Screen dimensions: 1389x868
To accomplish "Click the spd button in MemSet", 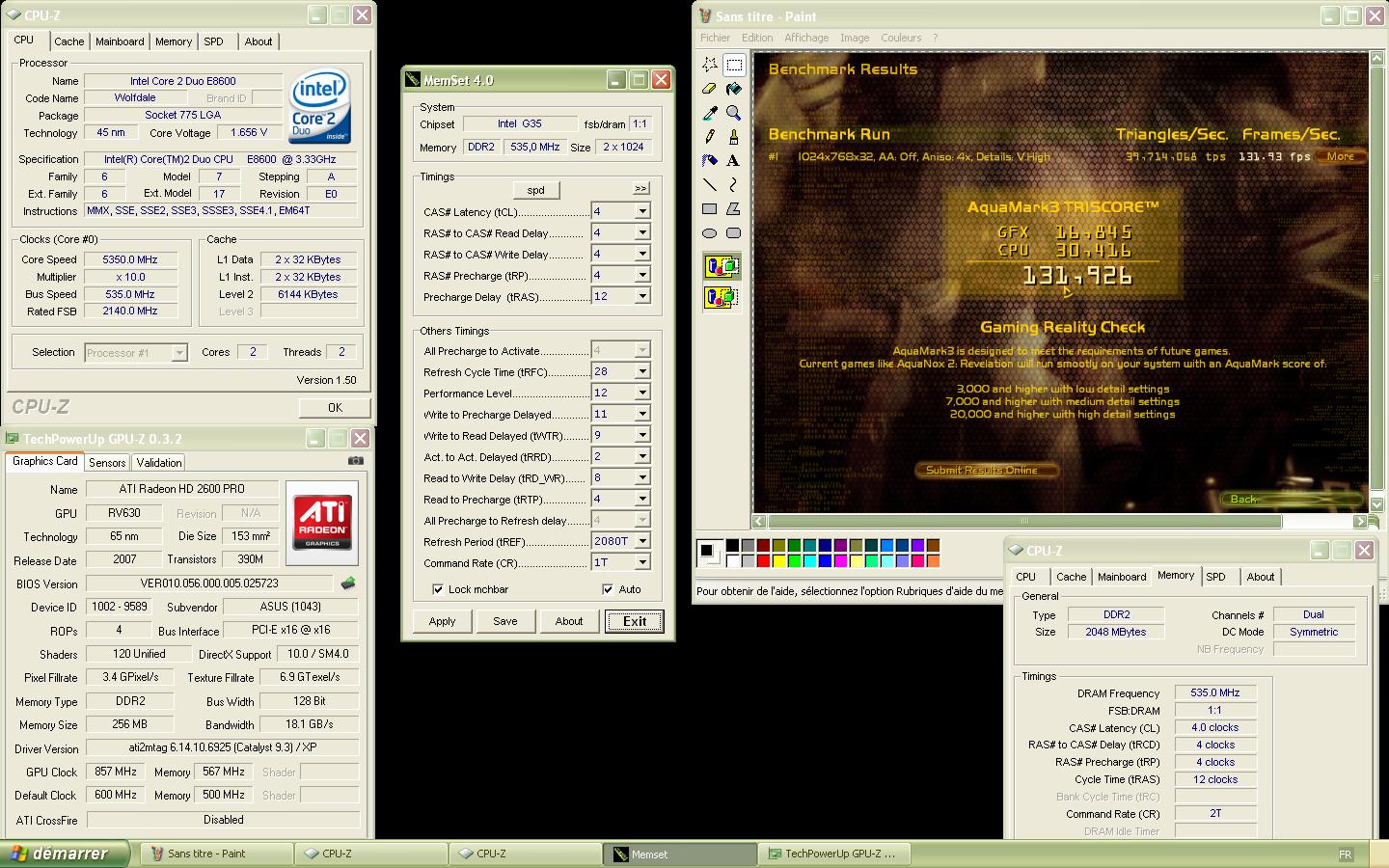I will [x=536, y=190].
